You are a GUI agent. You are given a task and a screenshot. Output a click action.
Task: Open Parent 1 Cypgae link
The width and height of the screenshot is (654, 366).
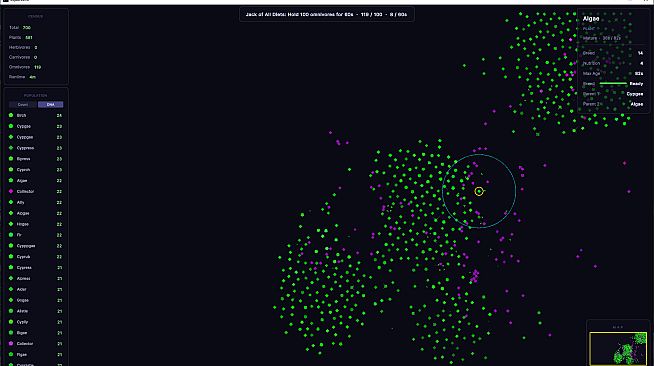click(634, 94)
